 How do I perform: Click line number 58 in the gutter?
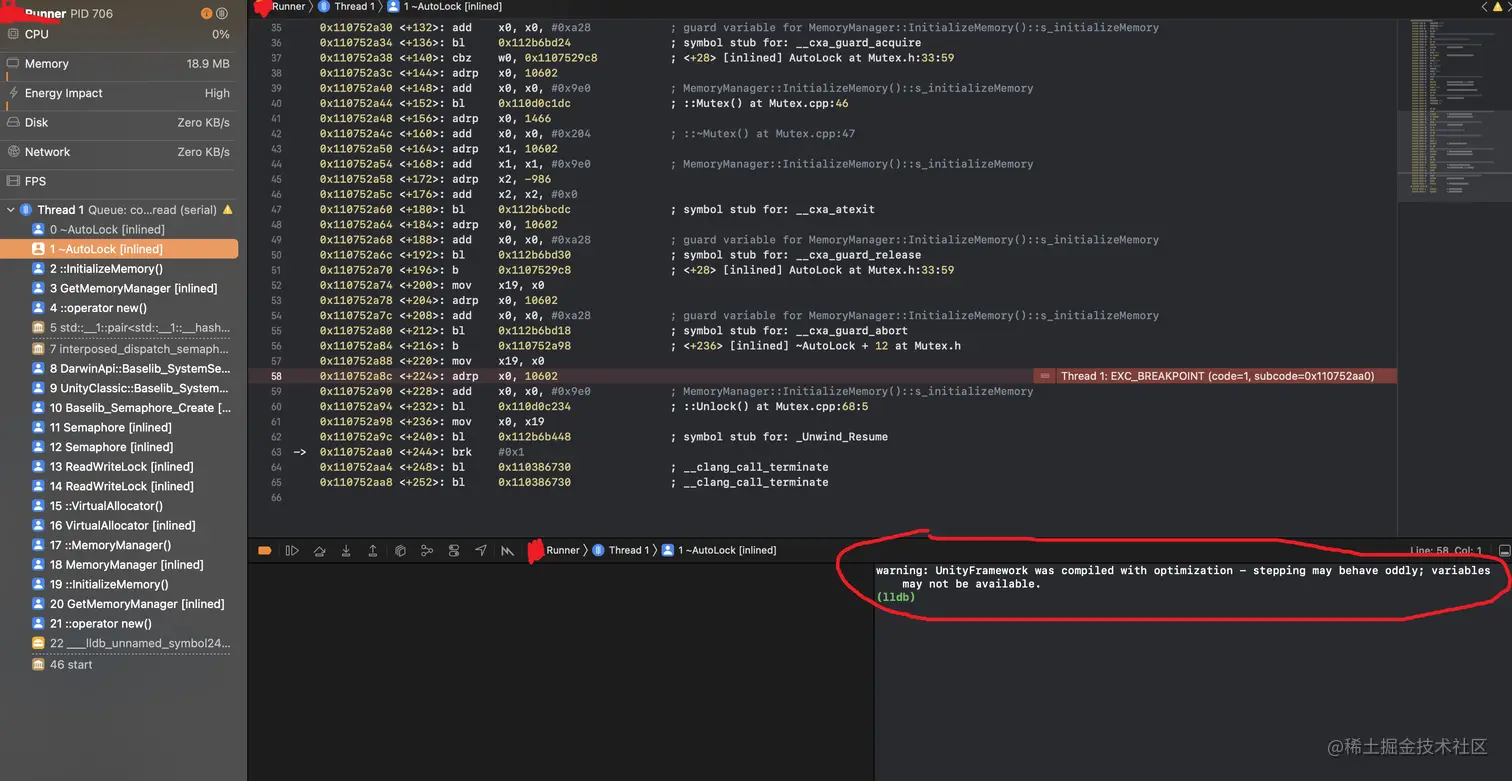coord(276,376)
